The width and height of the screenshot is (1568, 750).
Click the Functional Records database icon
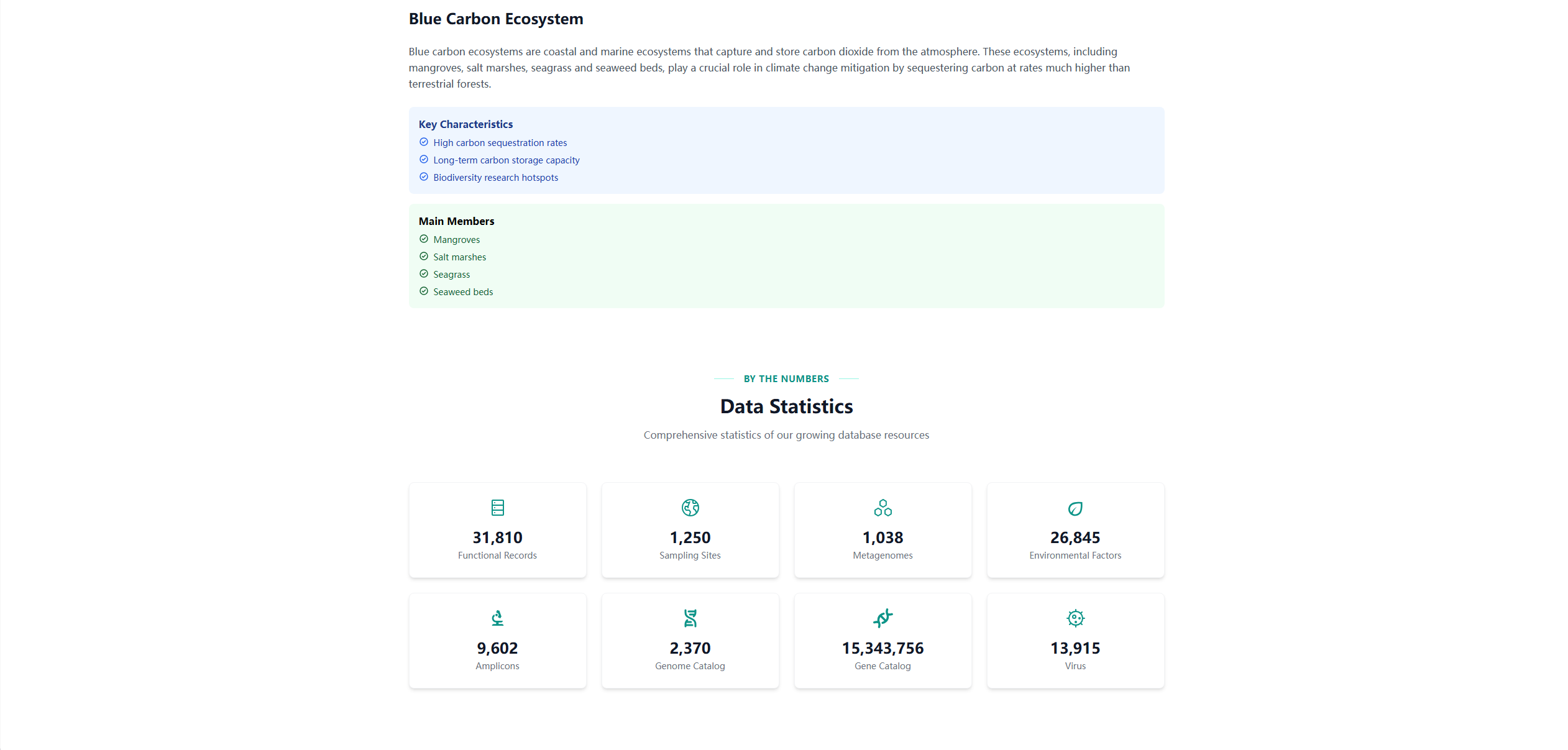click(x=497, y=508)
